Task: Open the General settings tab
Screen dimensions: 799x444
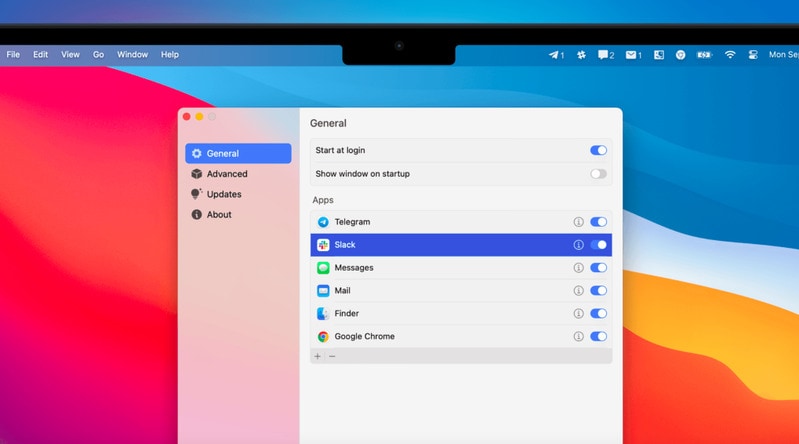Action: coord(238,153)
